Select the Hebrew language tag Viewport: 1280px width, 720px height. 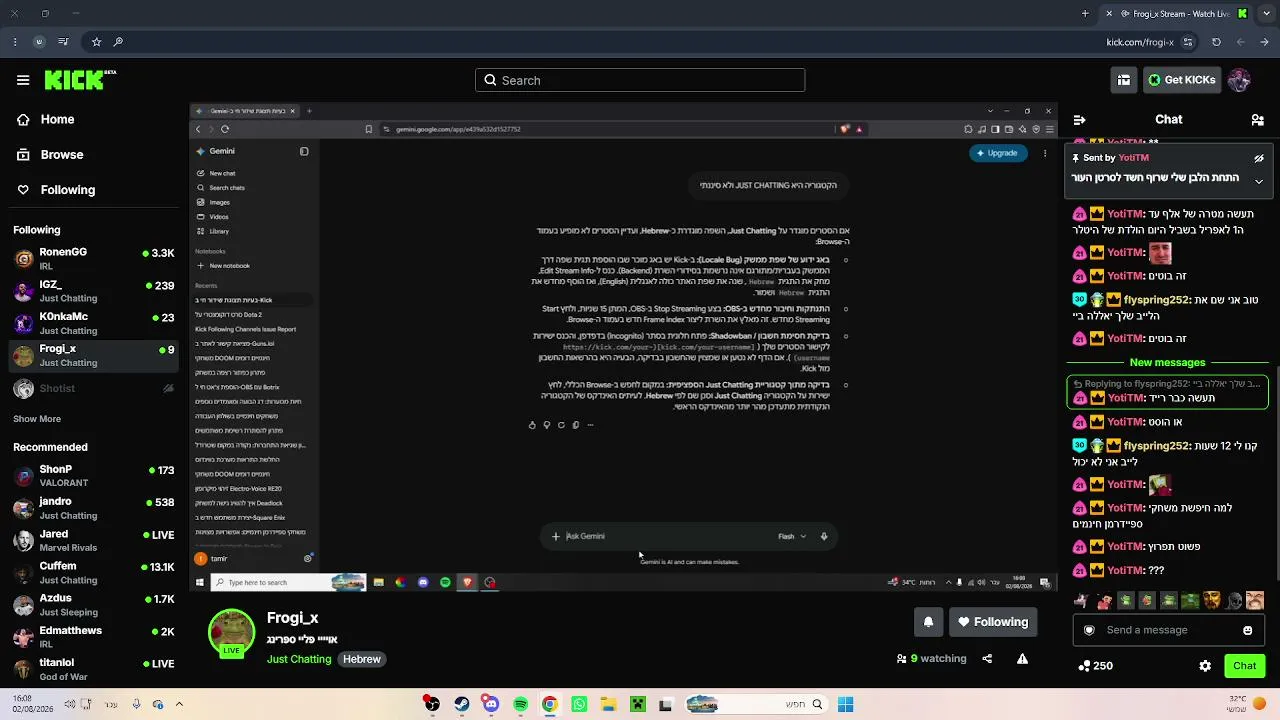pyautogui.click(x=362, y=659)
